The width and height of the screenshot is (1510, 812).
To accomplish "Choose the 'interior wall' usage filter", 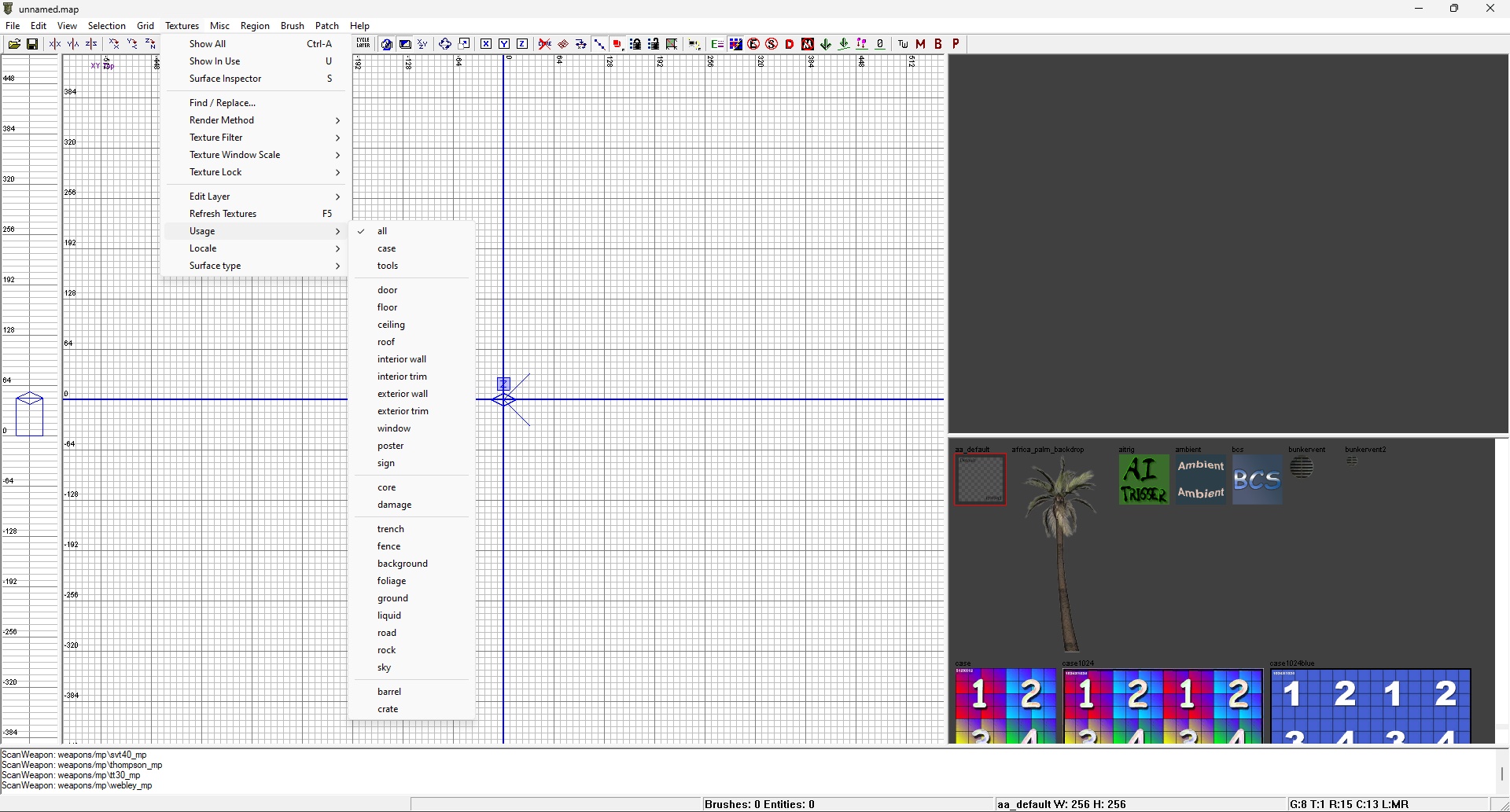I will pos(402,359).
